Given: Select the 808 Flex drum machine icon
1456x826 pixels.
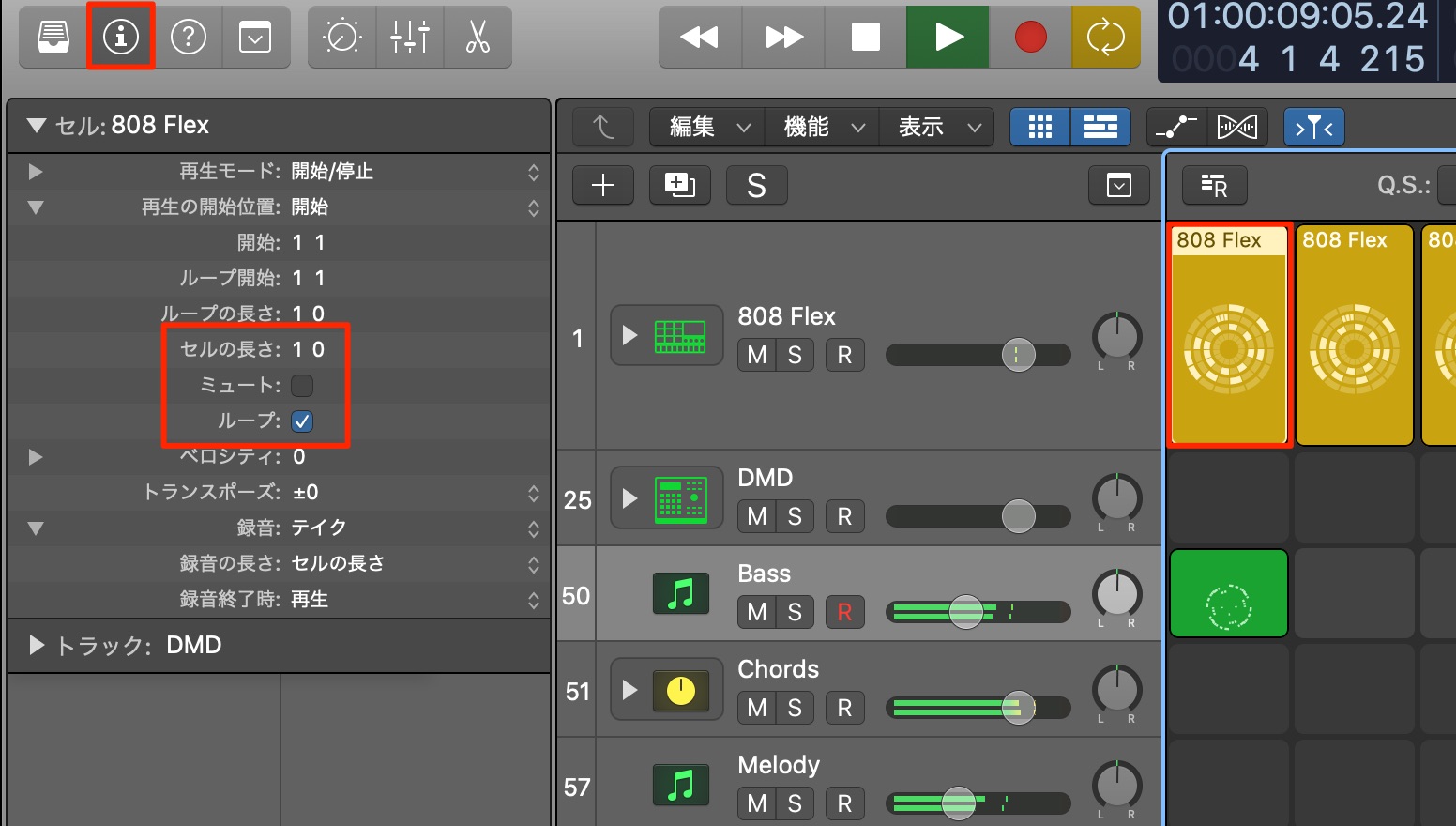Looking at the screenshot, I should [x=680, y=336].
